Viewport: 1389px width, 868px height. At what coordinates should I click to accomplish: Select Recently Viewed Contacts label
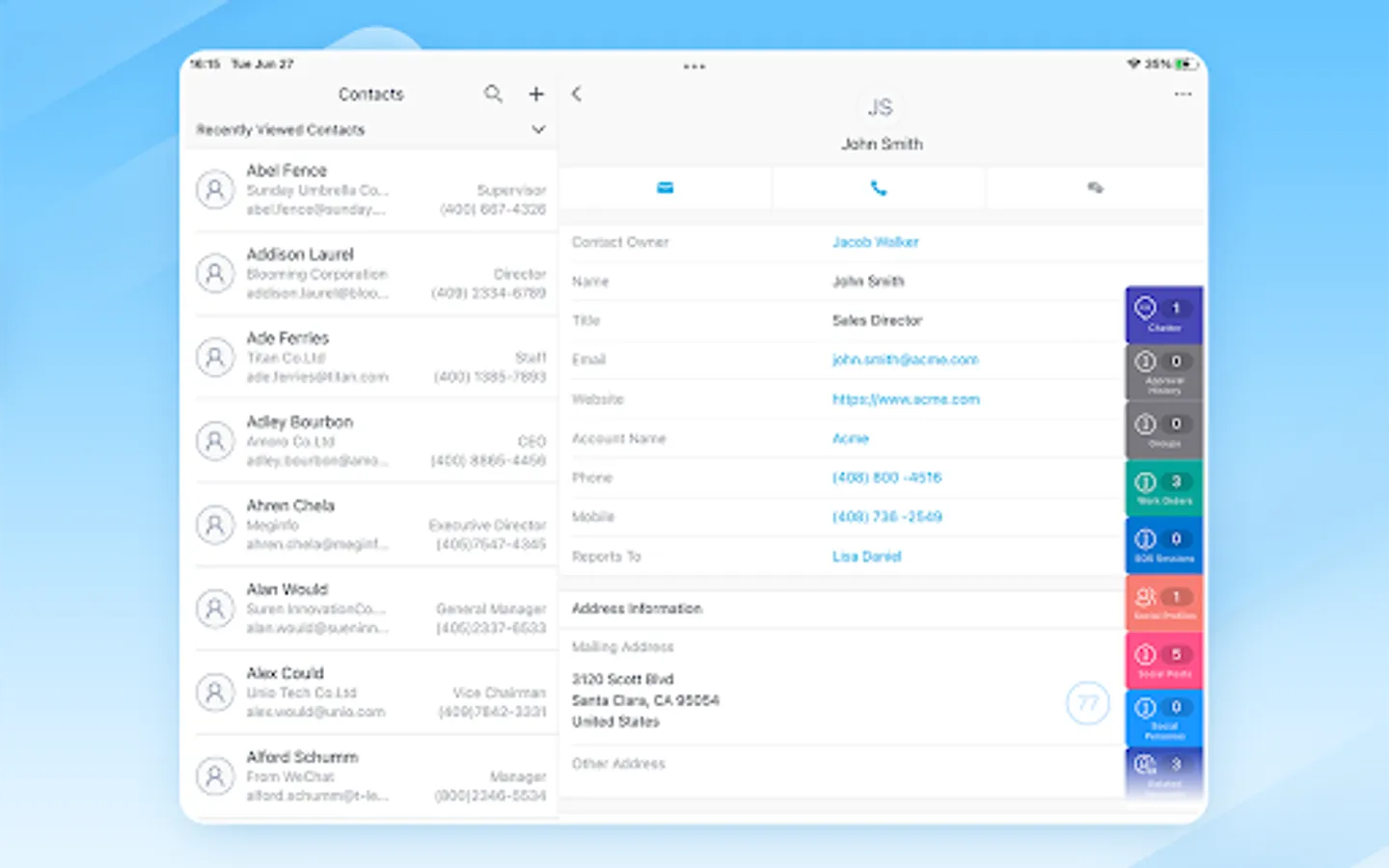[x=281, y=129]
